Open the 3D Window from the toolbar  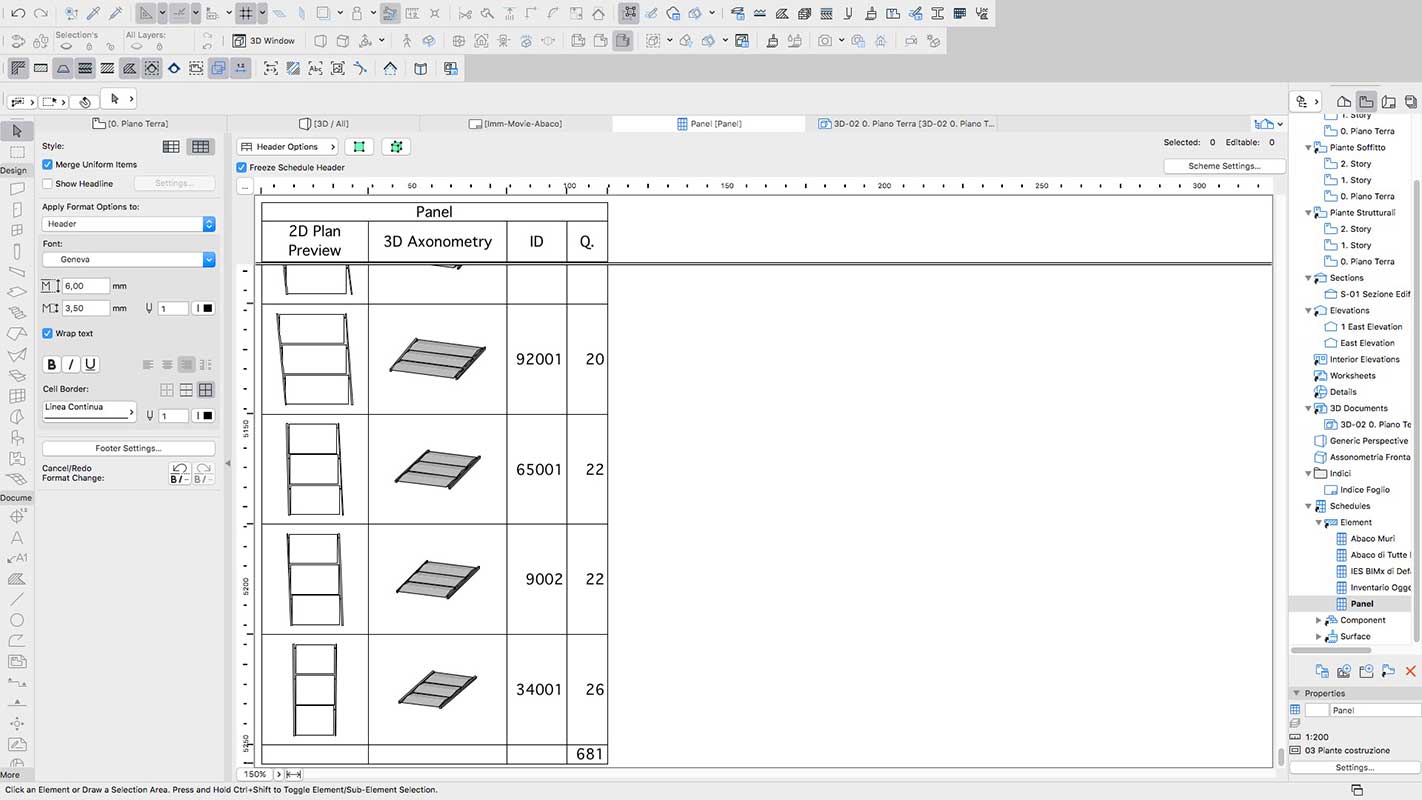pyautogui.click(x=264, y=40)
